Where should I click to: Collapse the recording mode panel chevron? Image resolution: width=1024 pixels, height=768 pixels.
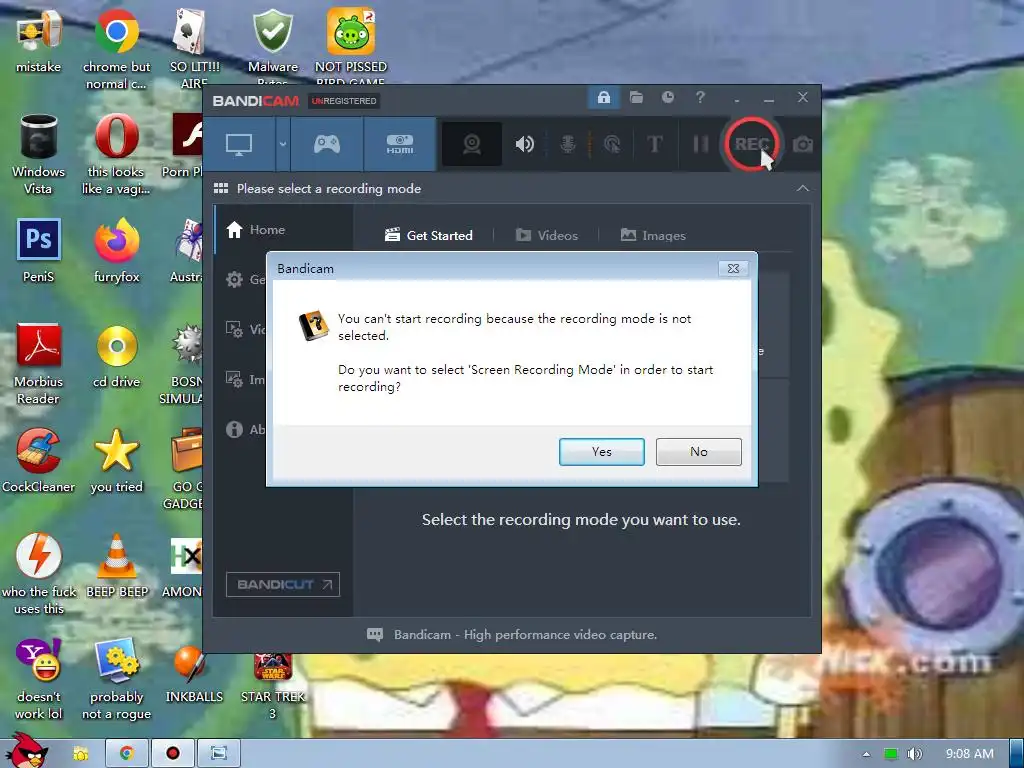(x=803, y=188)
